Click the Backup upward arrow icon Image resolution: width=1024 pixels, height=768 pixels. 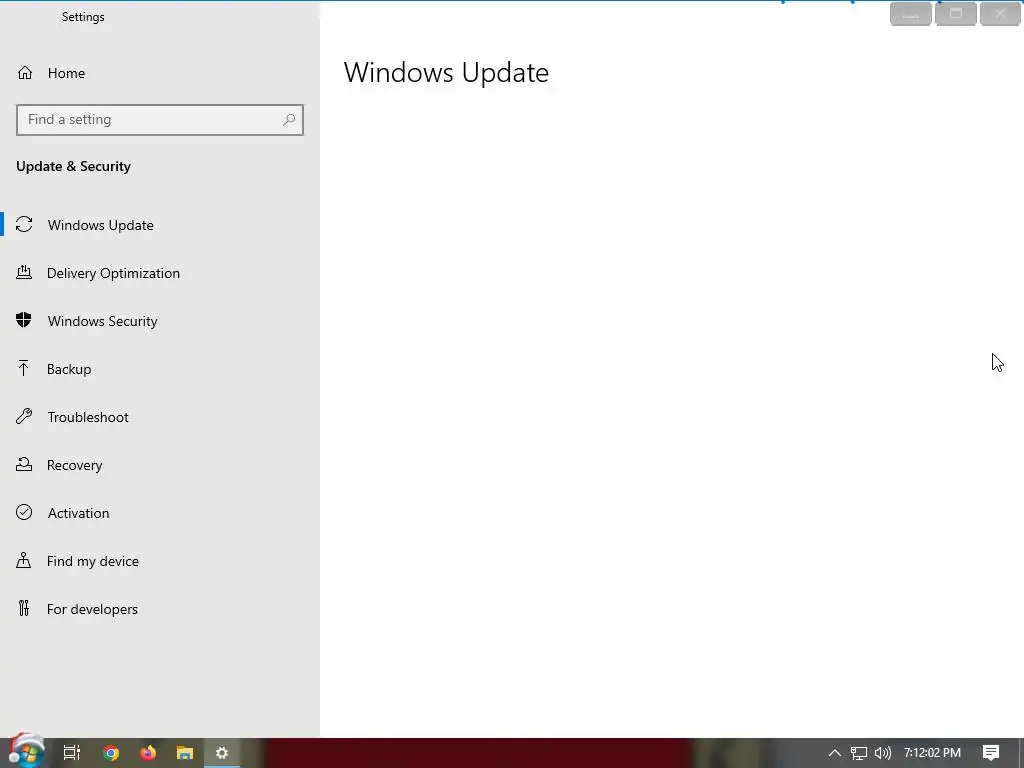point(24,368)
